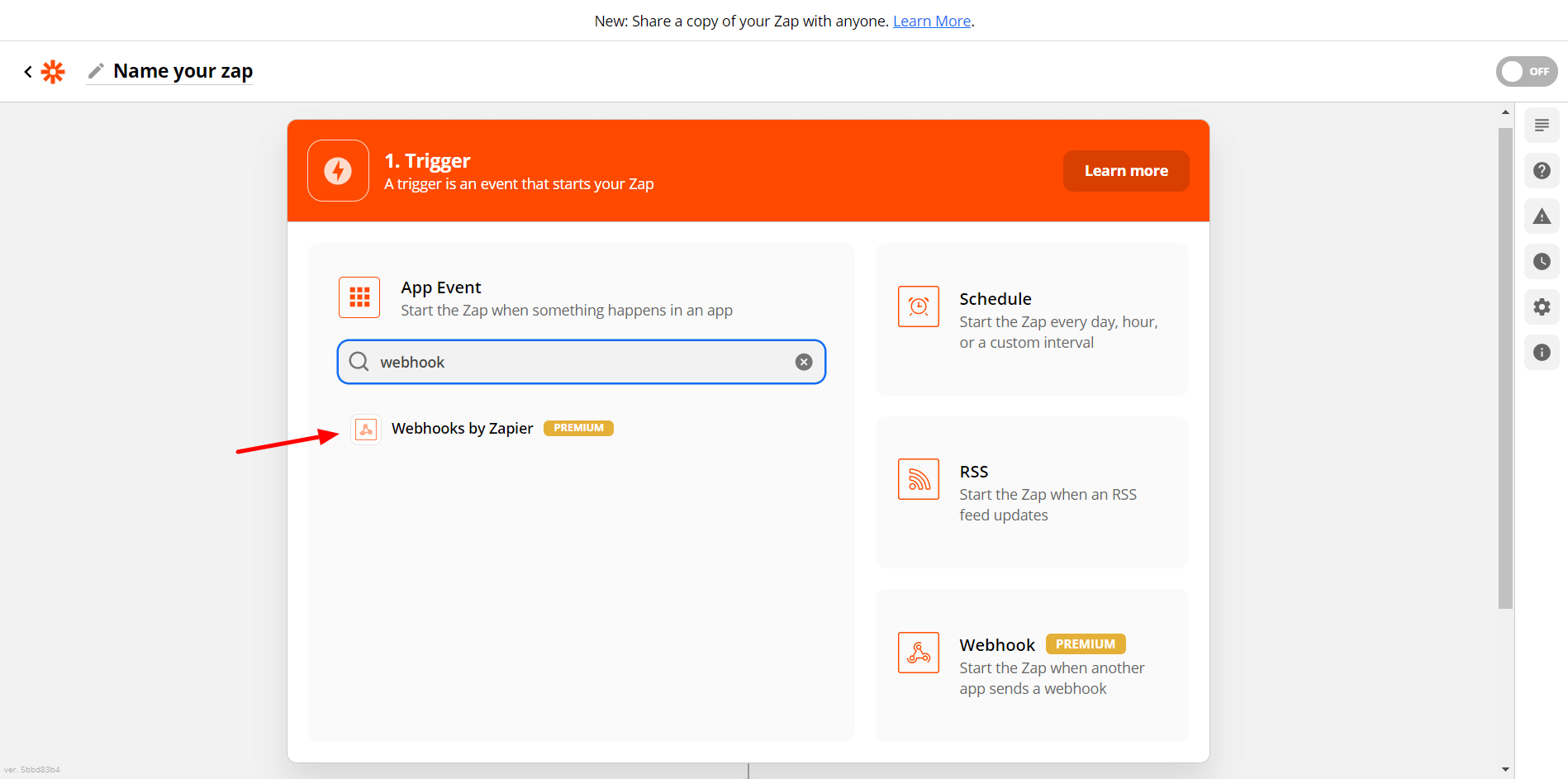Choose the Webhook trigger title

click(x=997, y=645)
